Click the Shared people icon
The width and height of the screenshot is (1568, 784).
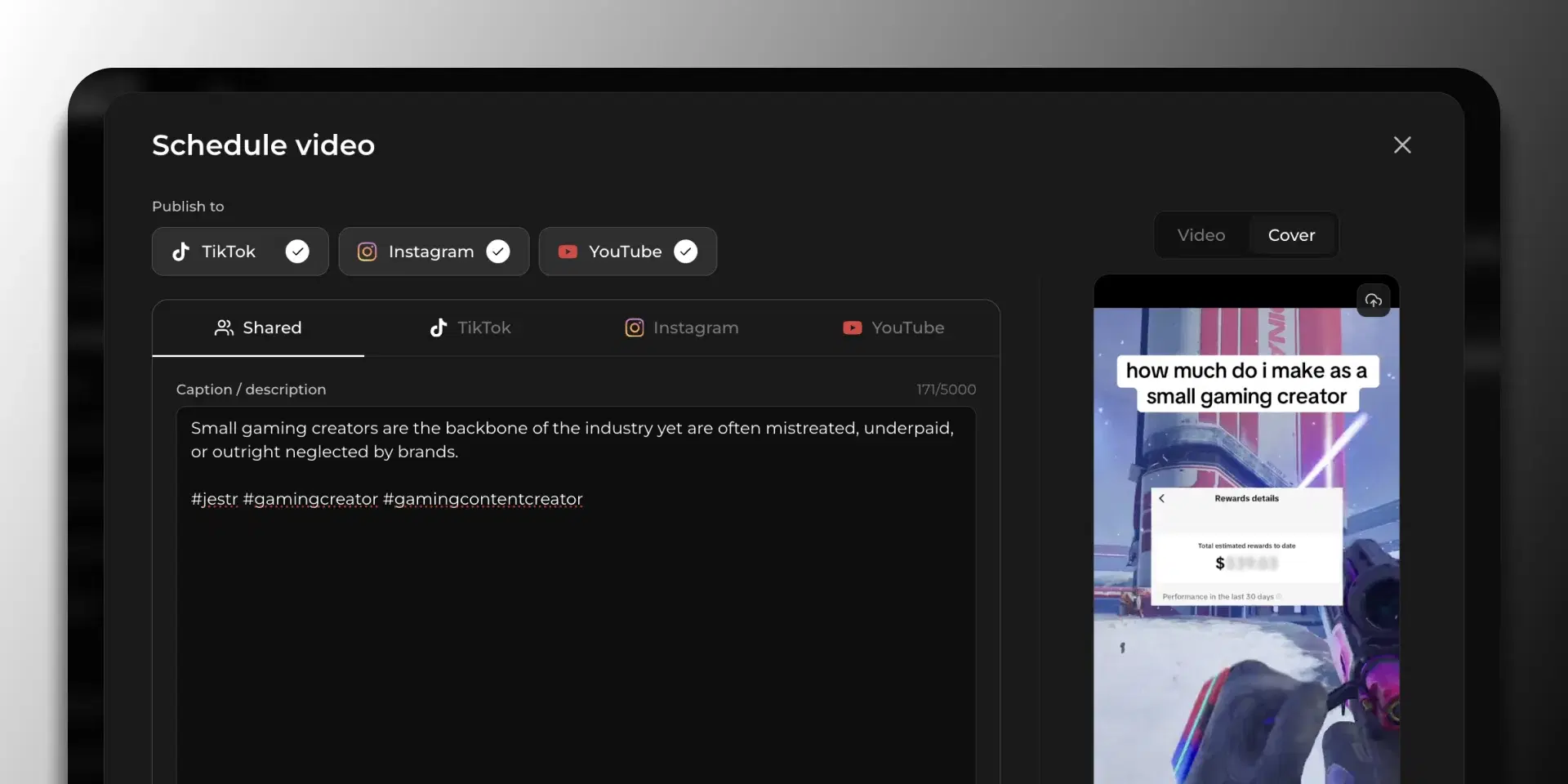click(224, 327)
